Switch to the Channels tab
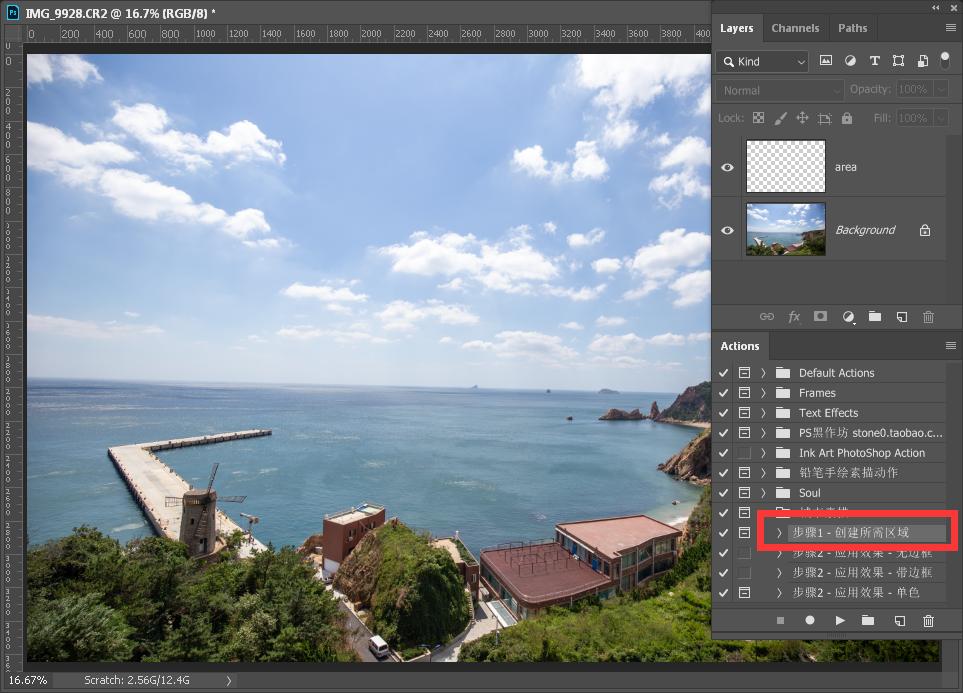963x693 pixels. 795,28
